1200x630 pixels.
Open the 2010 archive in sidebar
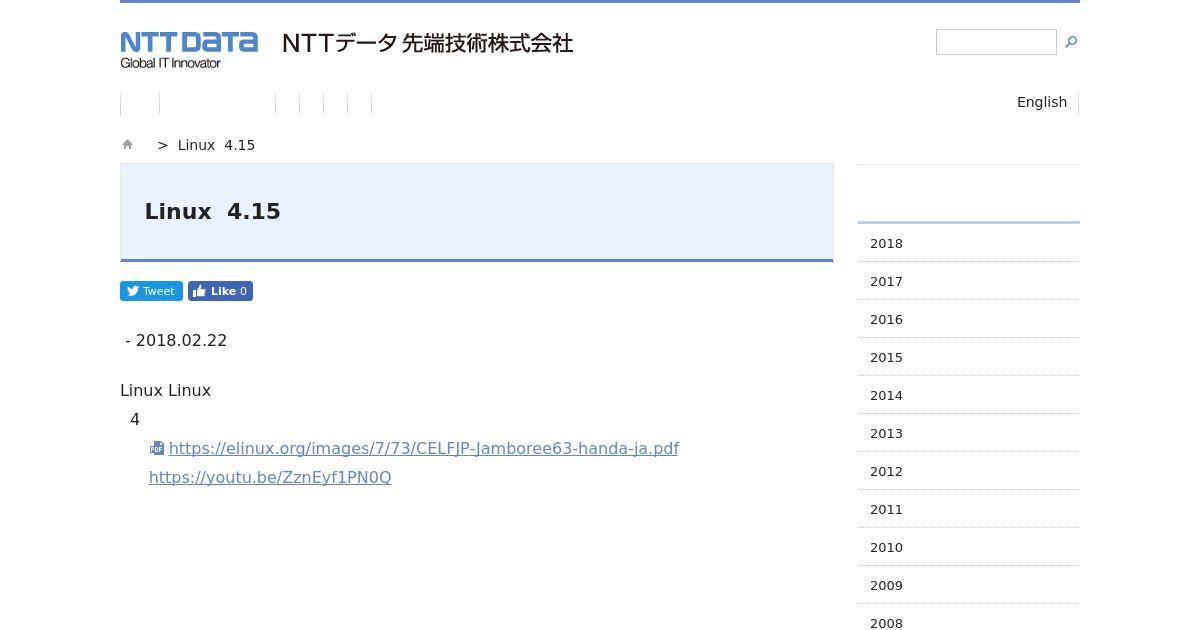[x=968, y=547]
